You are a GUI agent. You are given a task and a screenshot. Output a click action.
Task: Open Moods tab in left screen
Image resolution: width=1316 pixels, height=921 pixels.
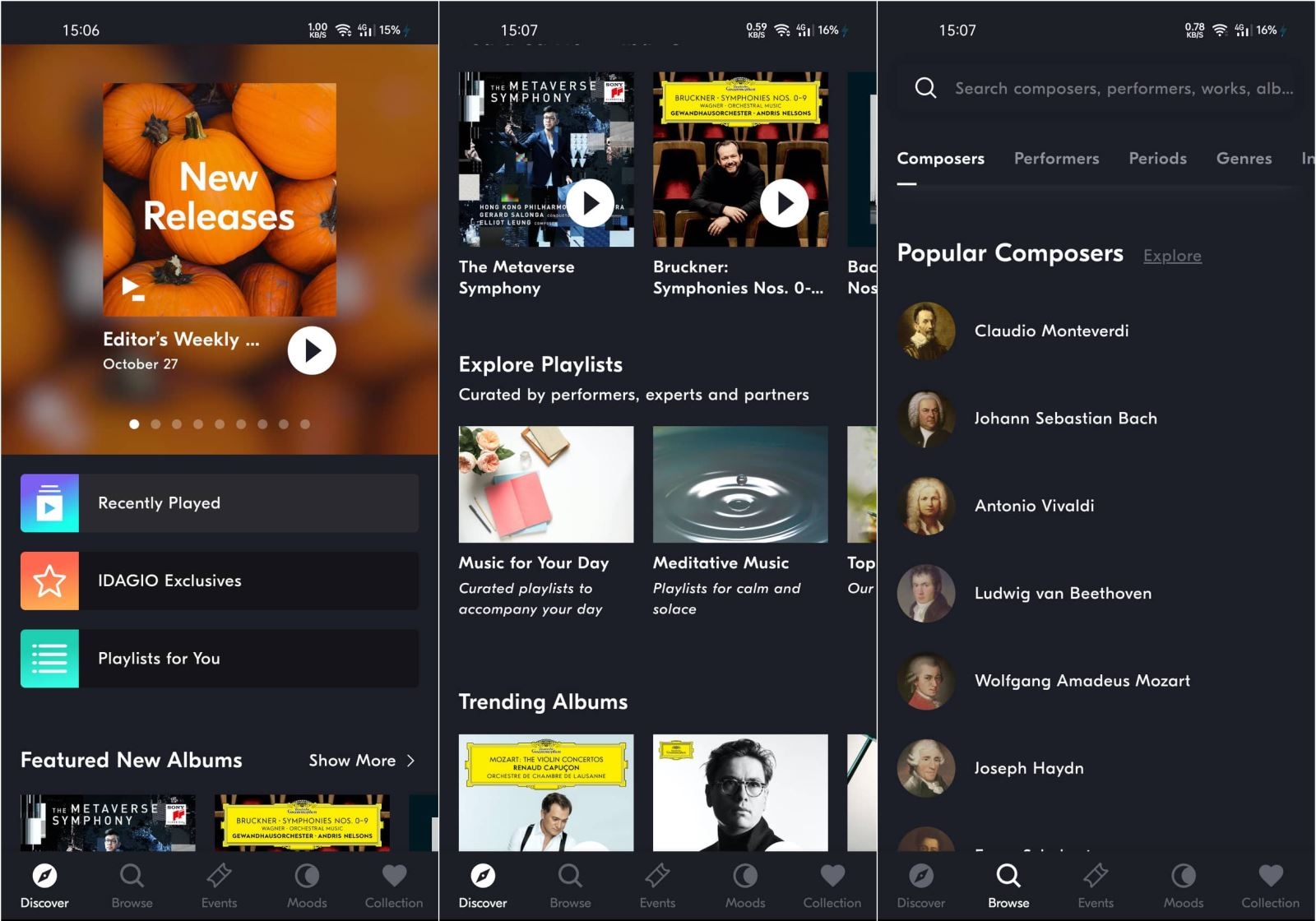pos(307,886)
